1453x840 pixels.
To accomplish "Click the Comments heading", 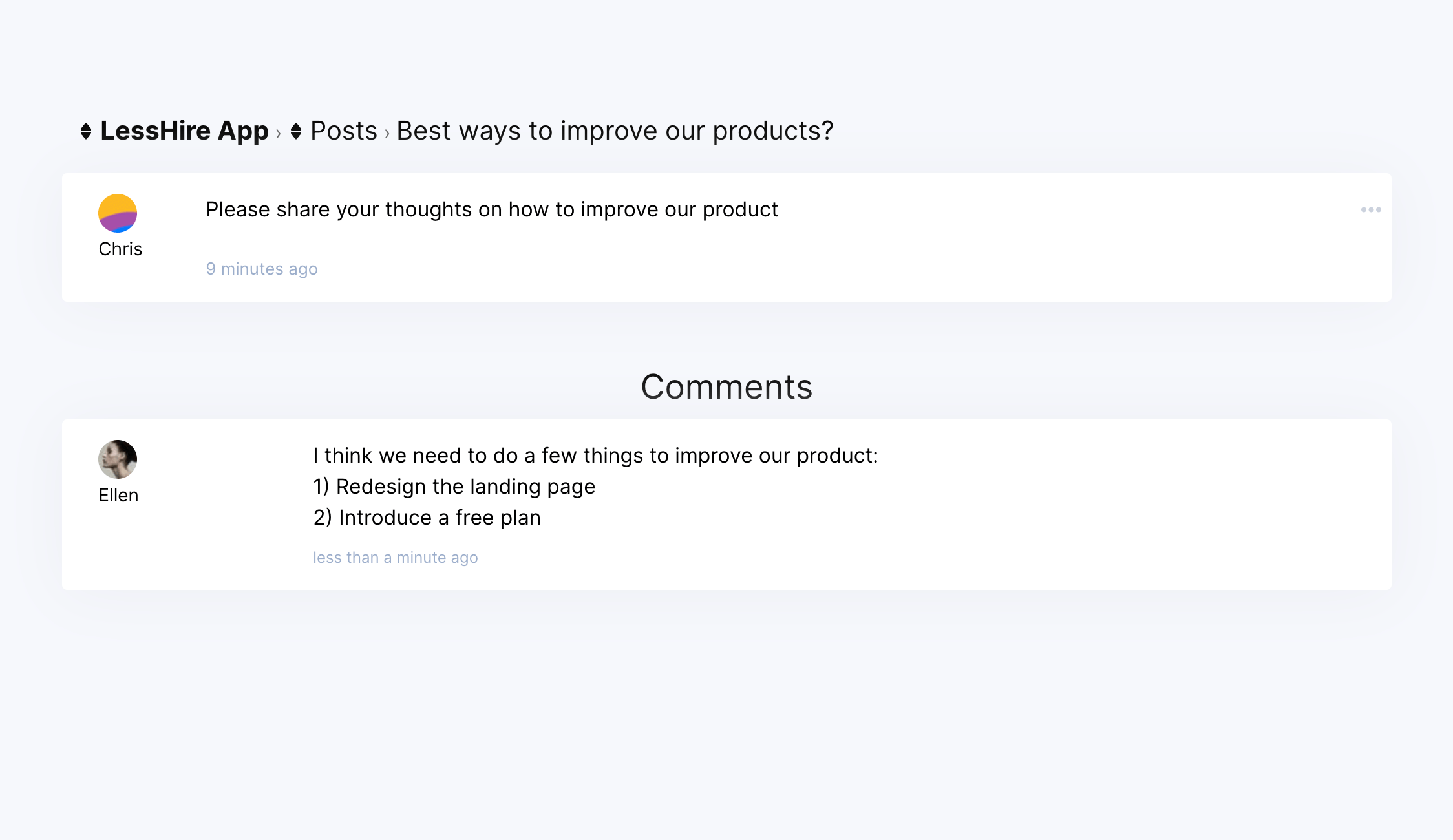I will pyautogui.click(x=726, y=386).
